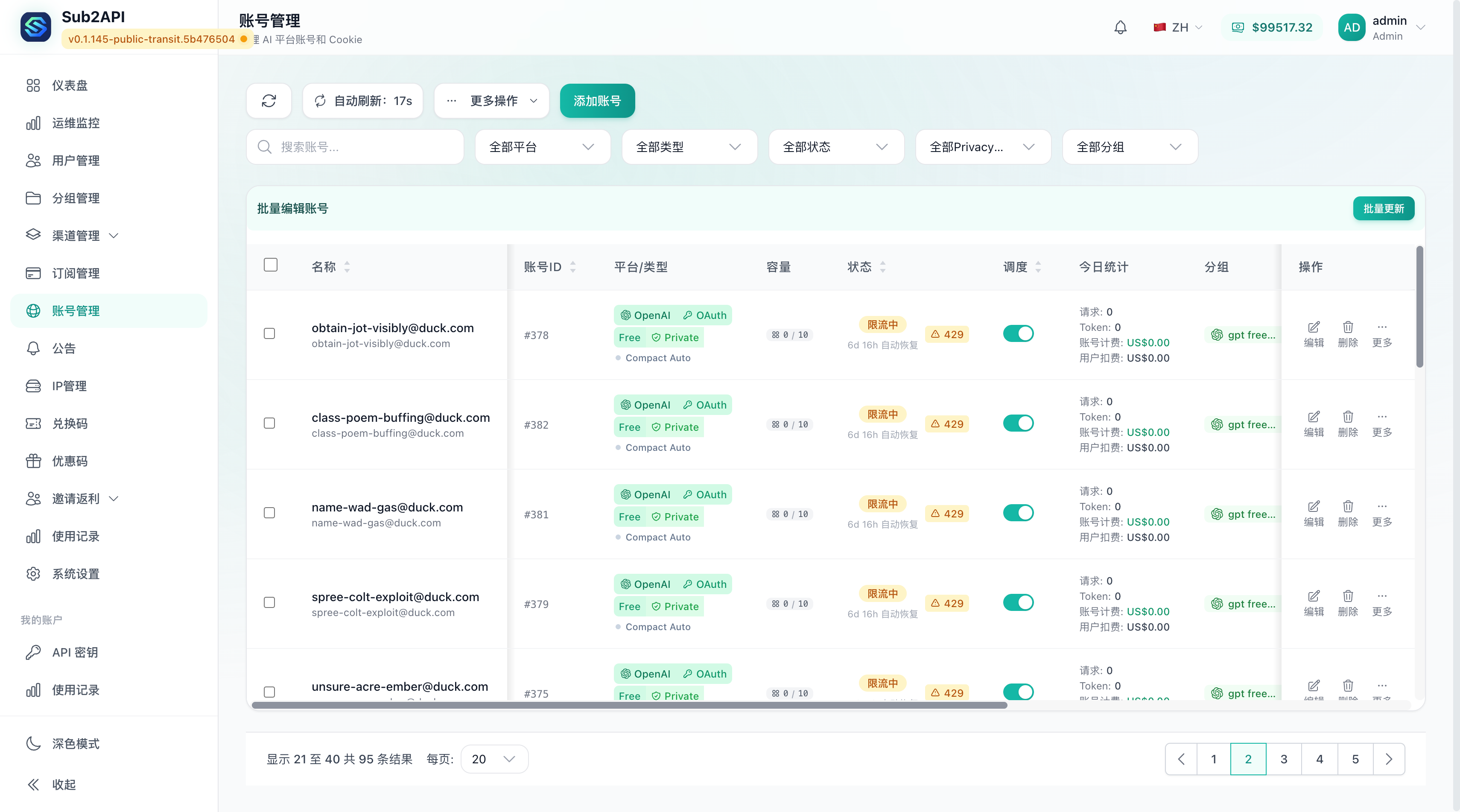Open 用户管理 in the sidebar
Screen dimensions: 1460x812
(x=108, y=161)
